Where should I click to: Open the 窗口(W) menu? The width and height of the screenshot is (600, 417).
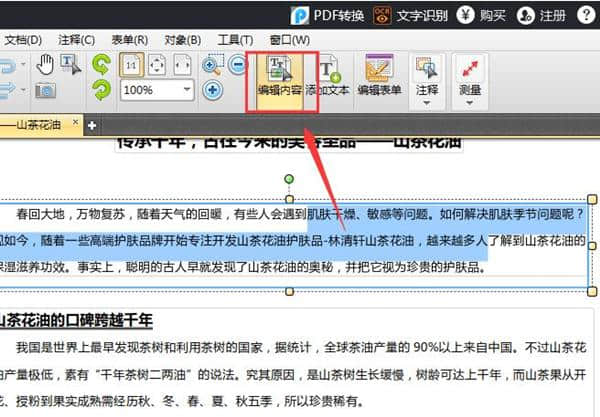point(290,40)
